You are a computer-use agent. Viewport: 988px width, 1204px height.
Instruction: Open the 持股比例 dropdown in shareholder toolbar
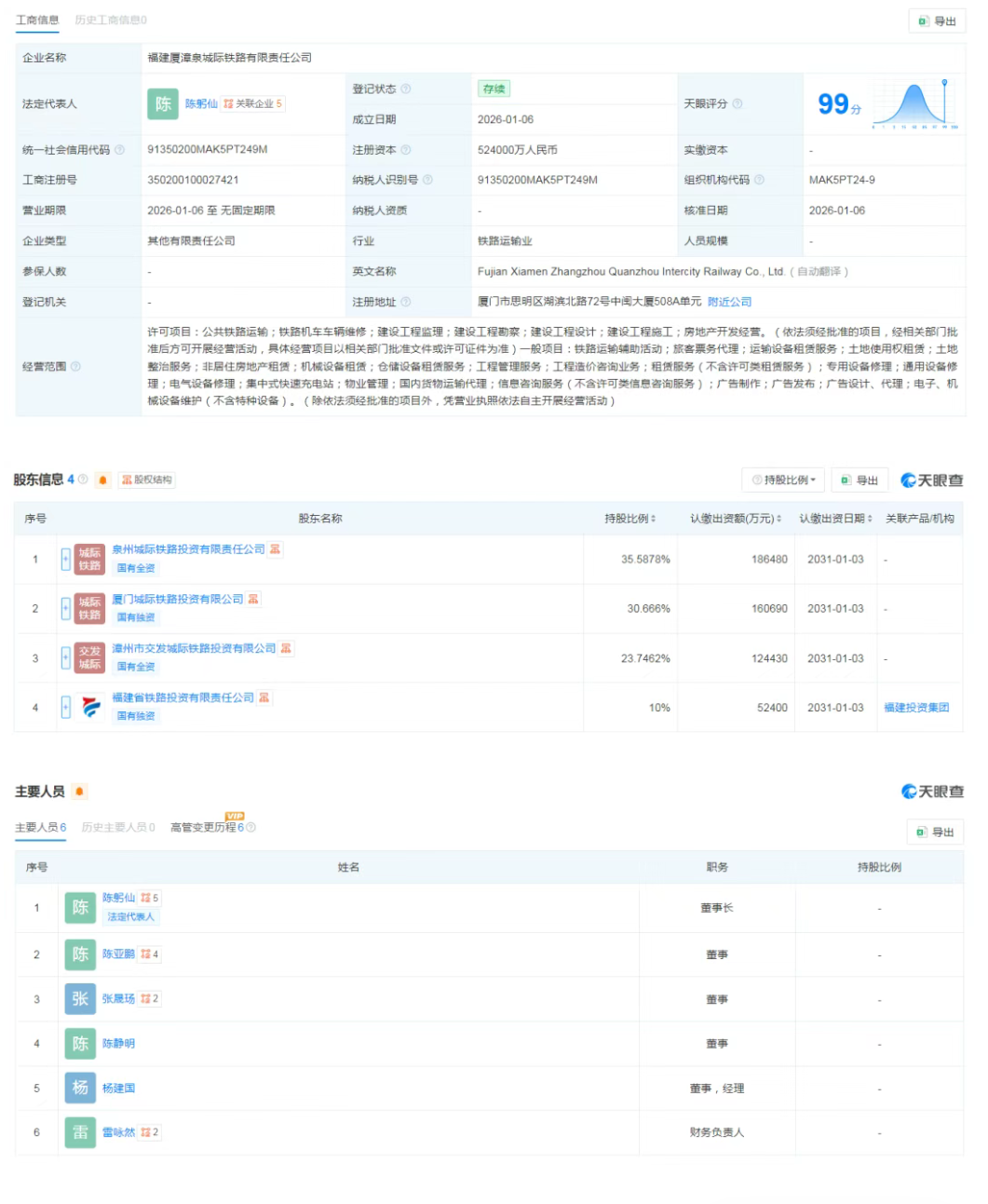[781, 480]
